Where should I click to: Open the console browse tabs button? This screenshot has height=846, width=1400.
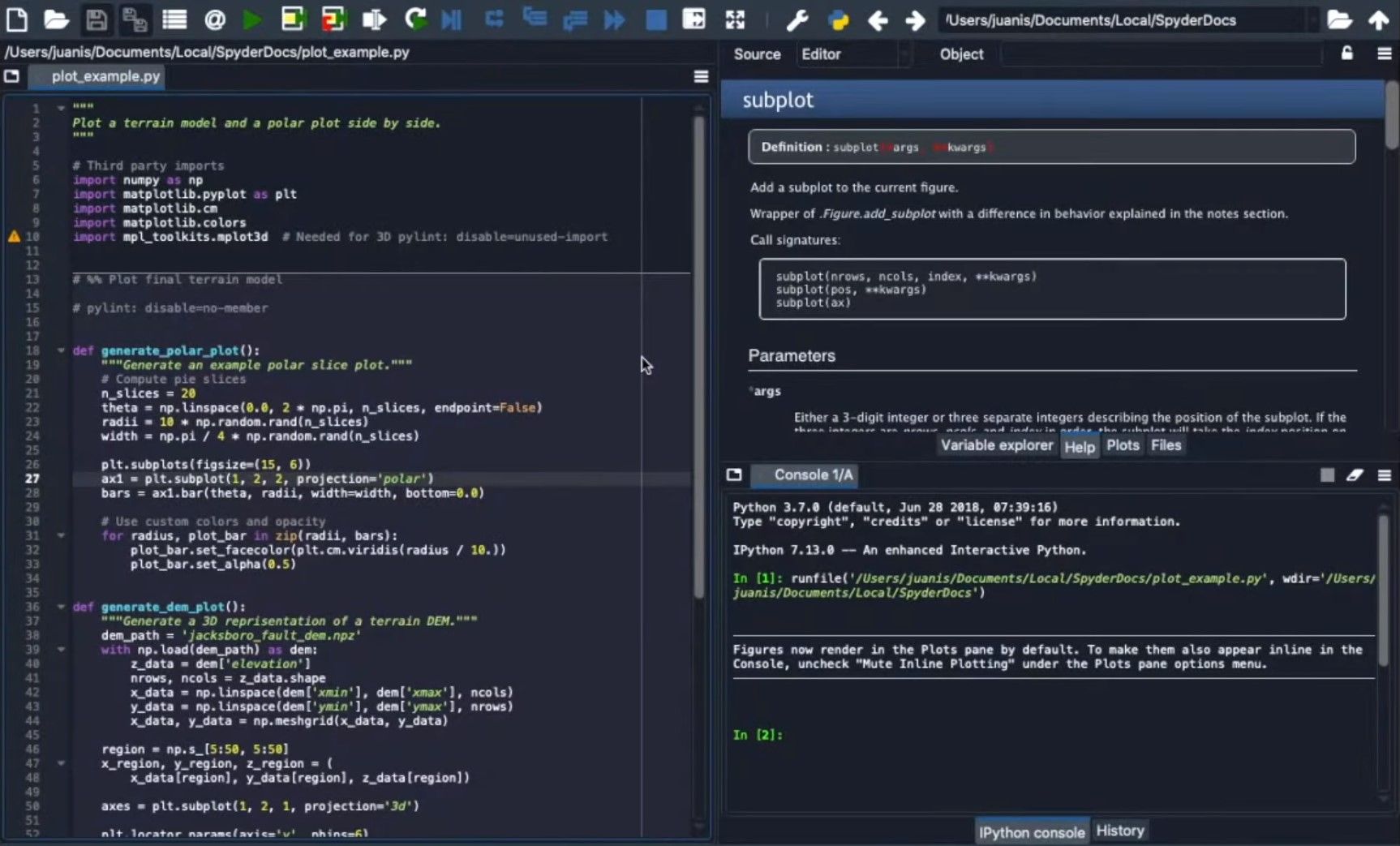click(734, 475)
